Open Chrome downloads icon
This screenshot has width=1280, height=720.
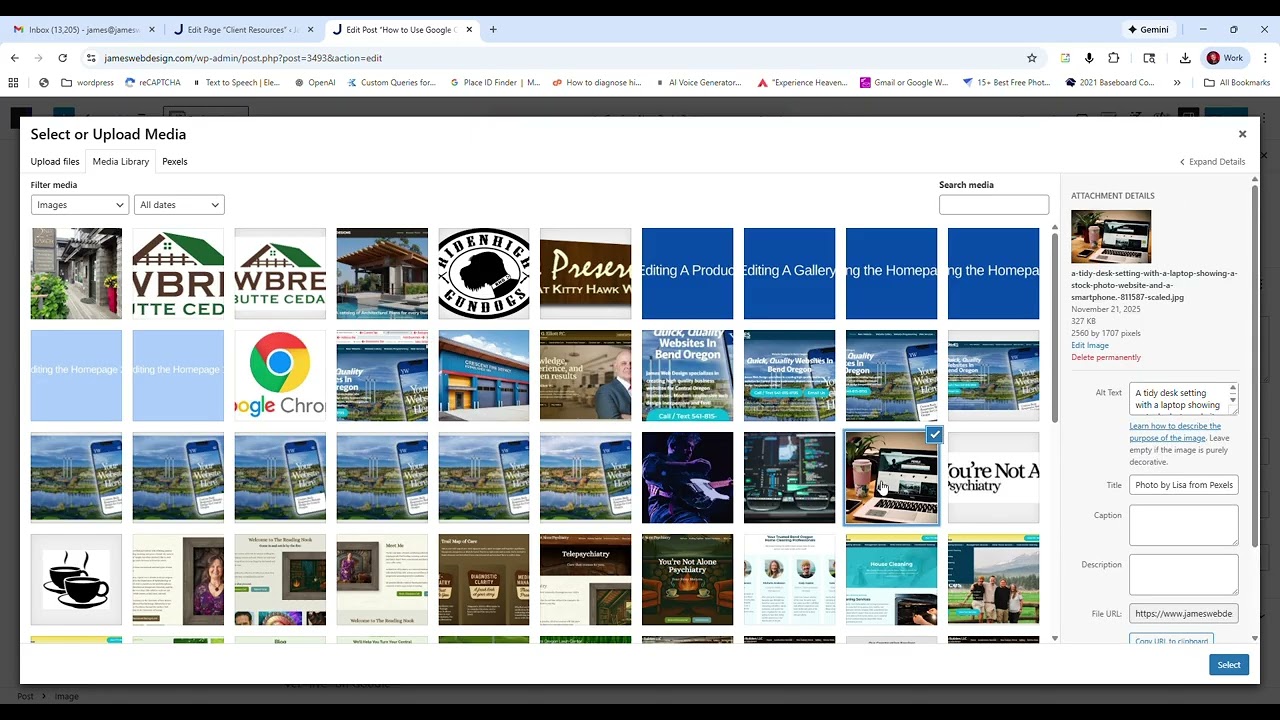(x=1185, y=58)
